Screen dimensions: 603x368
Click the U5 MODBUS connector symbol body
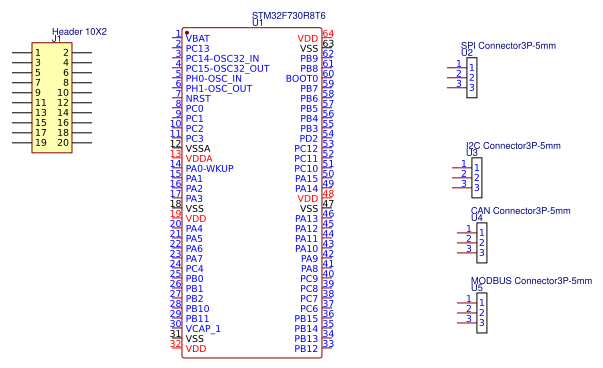pyautogui.click(x=482, y=313)
